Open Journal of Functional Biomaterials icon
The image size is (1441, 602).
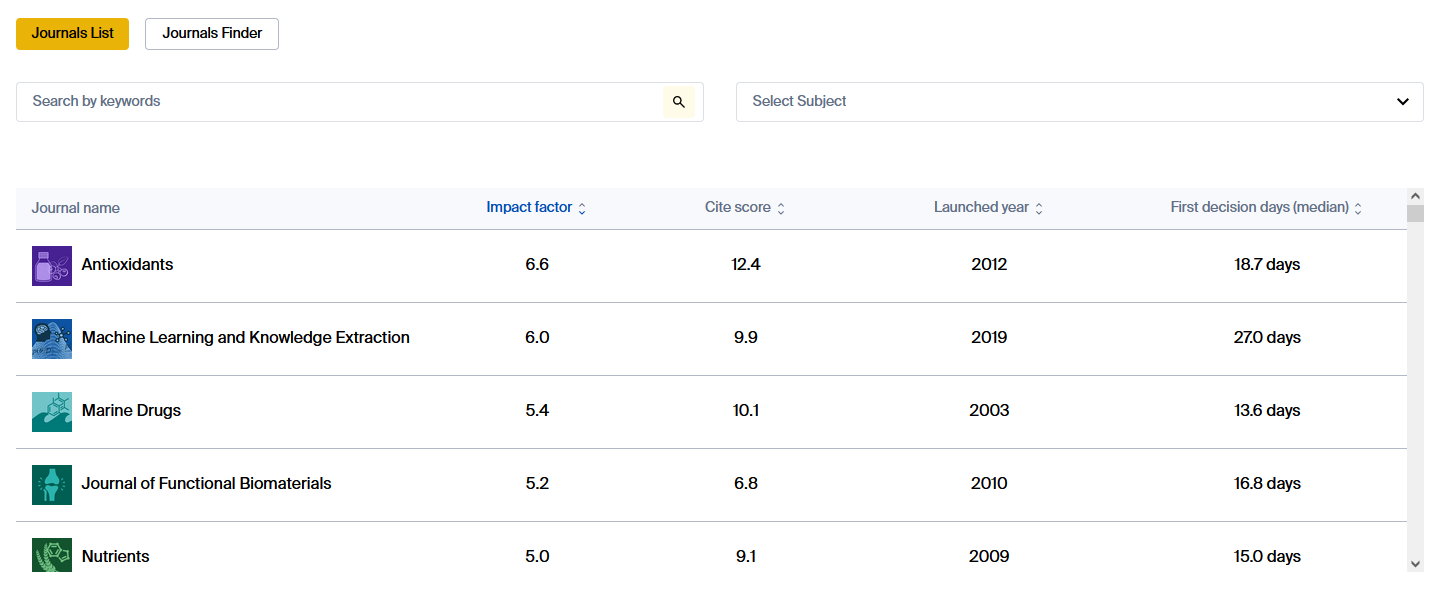(52, 485)
